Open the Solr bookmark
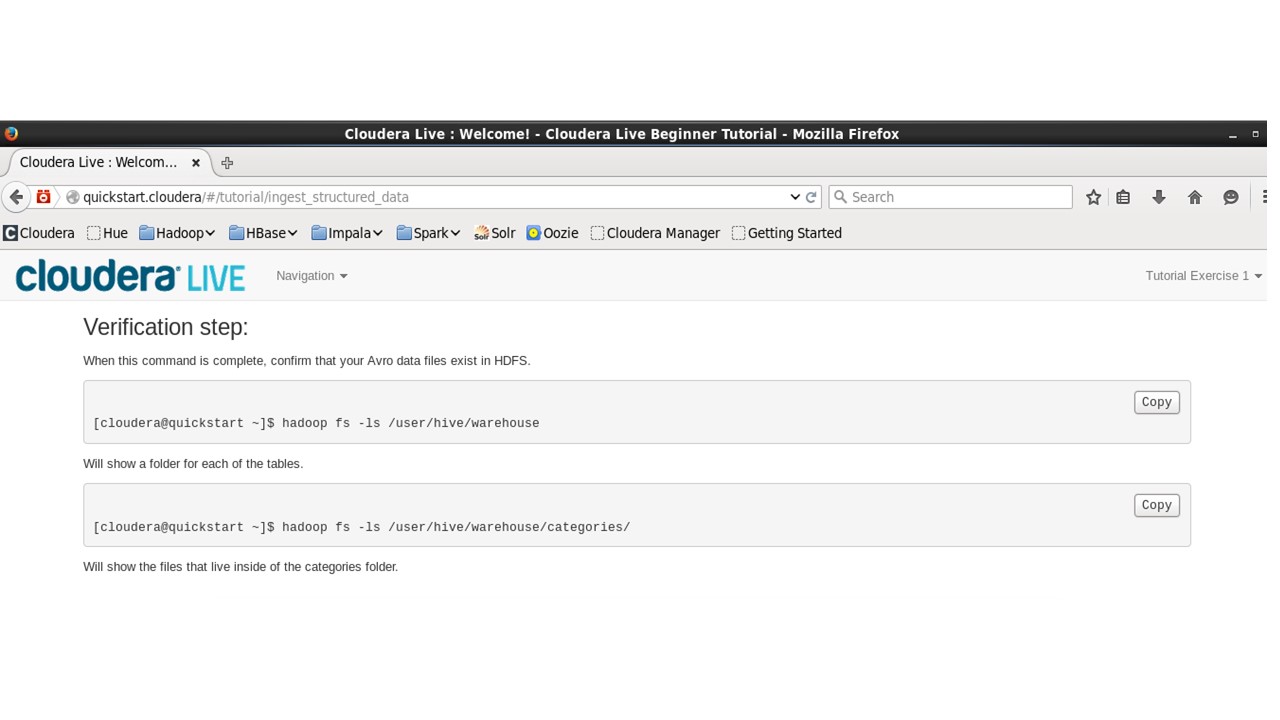This screenshot has height=720, width=1280. coord(495,233)
